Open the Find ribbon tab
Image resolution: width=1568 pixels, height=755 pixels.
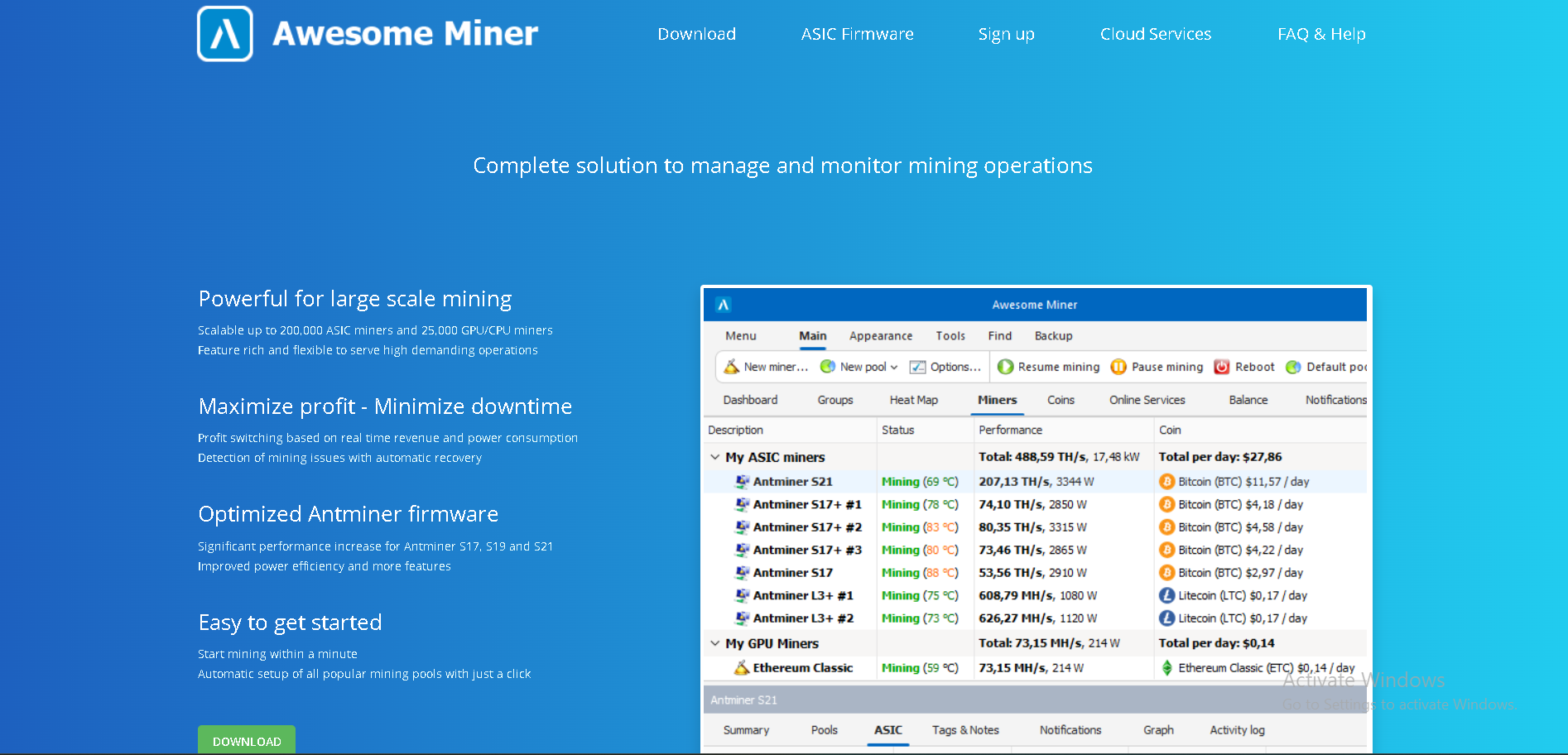[999, 336]
